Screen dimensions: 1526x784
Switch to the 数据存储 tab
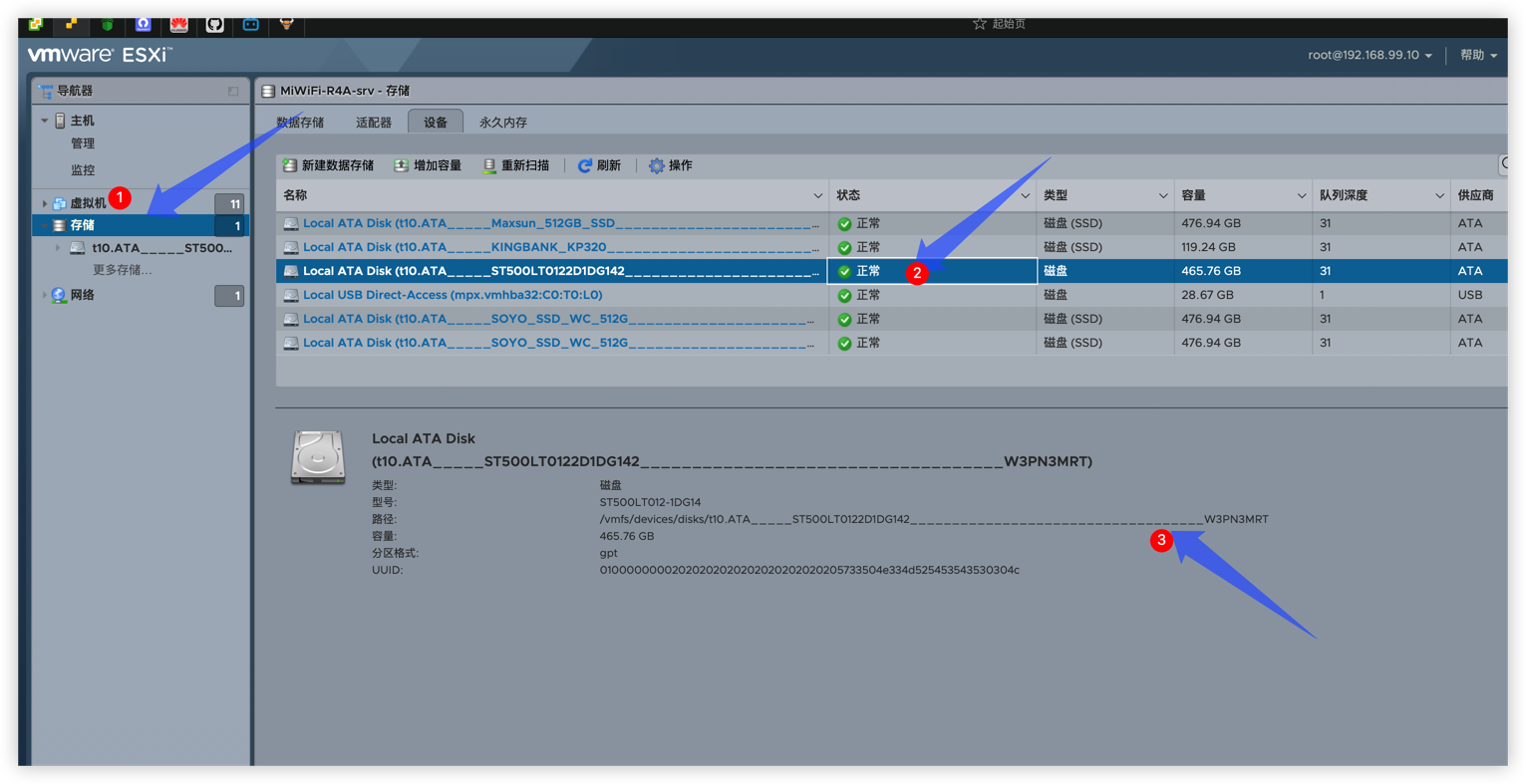(300, 123)
